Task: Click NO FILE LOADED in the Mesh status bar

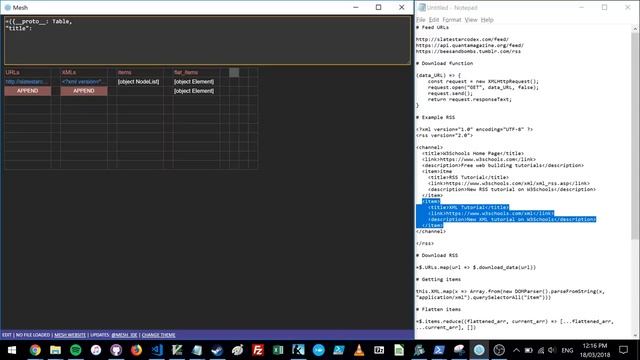Action: point(33,335)
